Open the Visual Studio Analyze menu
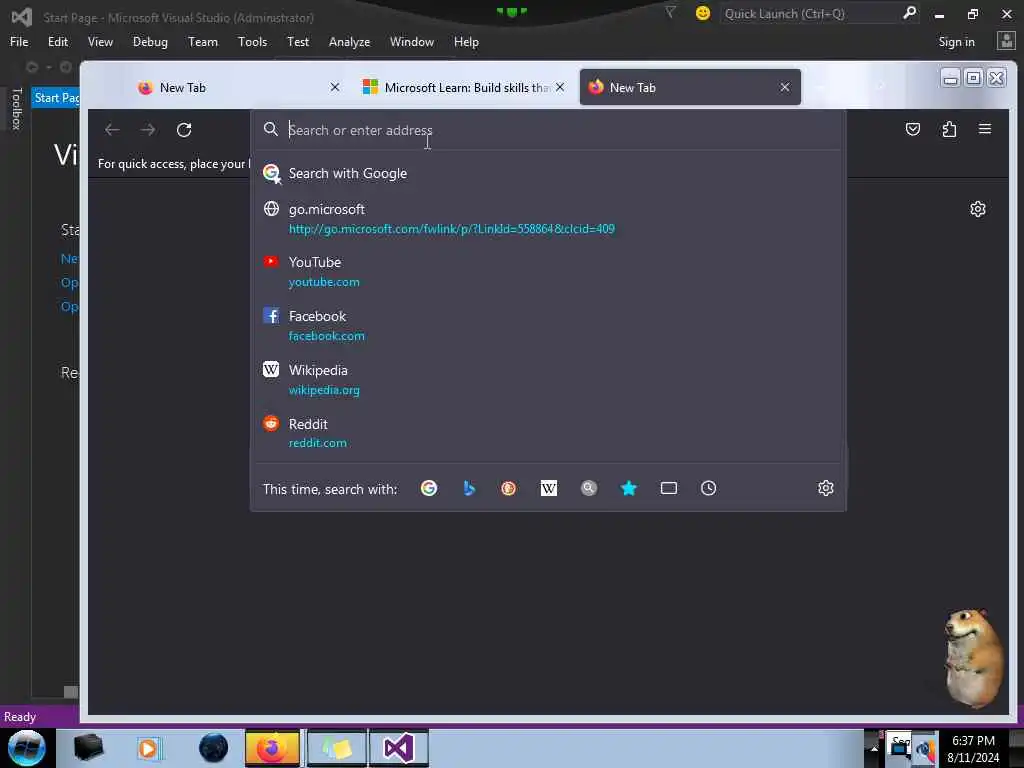This screenshot has width=1024, height=768. coord(349,42)
